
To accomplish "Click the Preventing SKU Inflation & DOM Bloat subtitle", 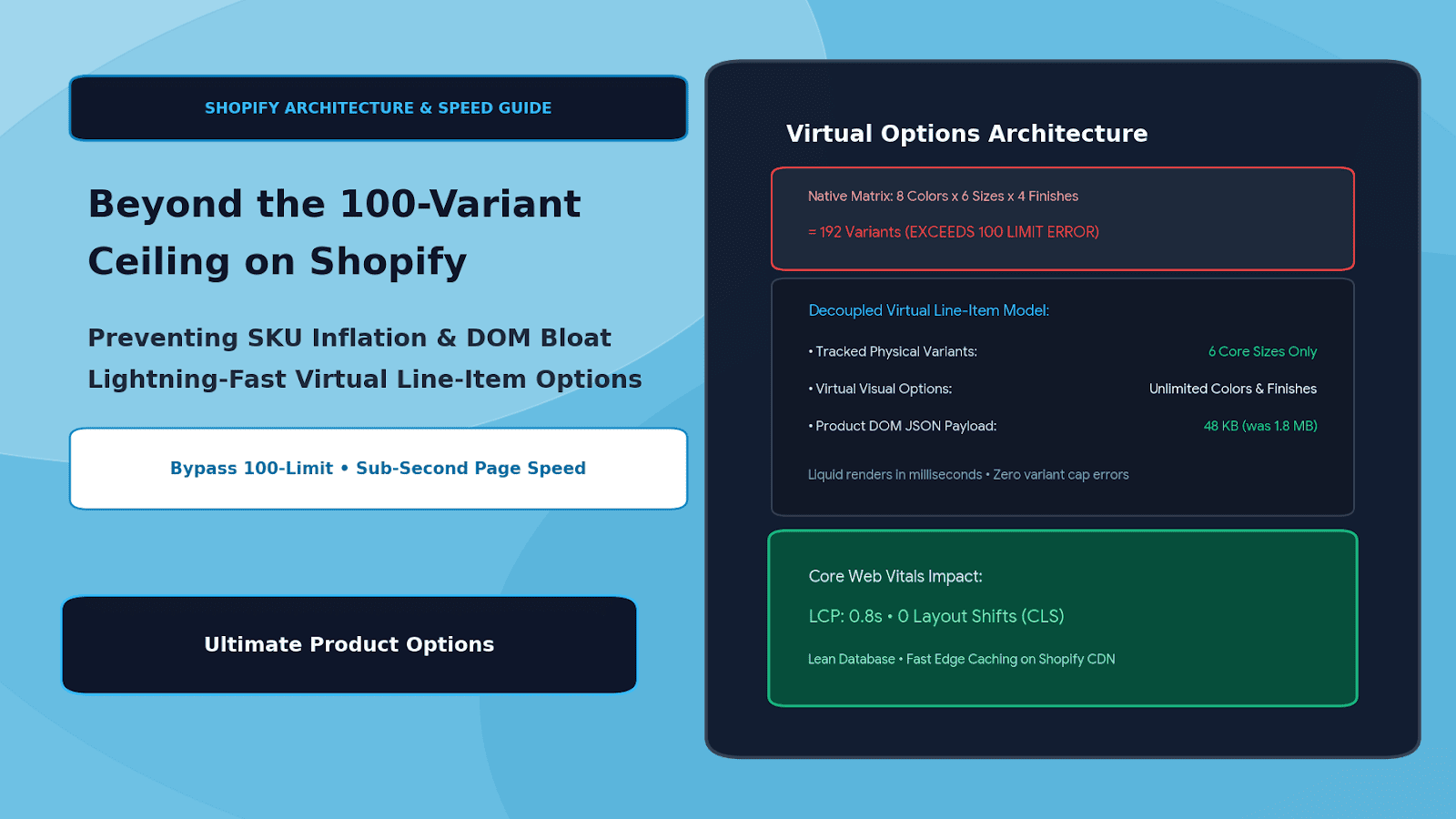I will pos(349,338).
